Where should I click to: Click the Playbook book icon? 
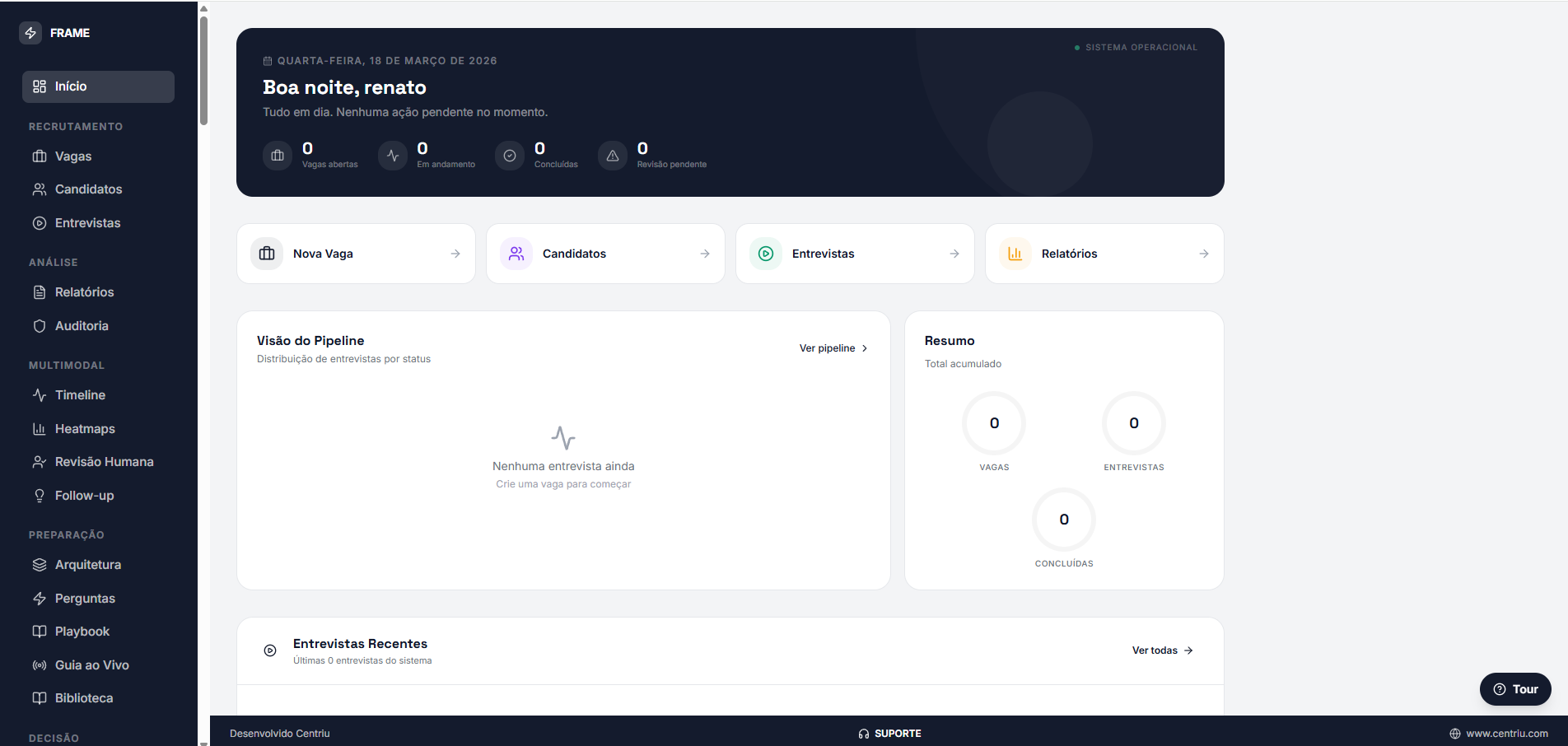click(x=39, y=632)
